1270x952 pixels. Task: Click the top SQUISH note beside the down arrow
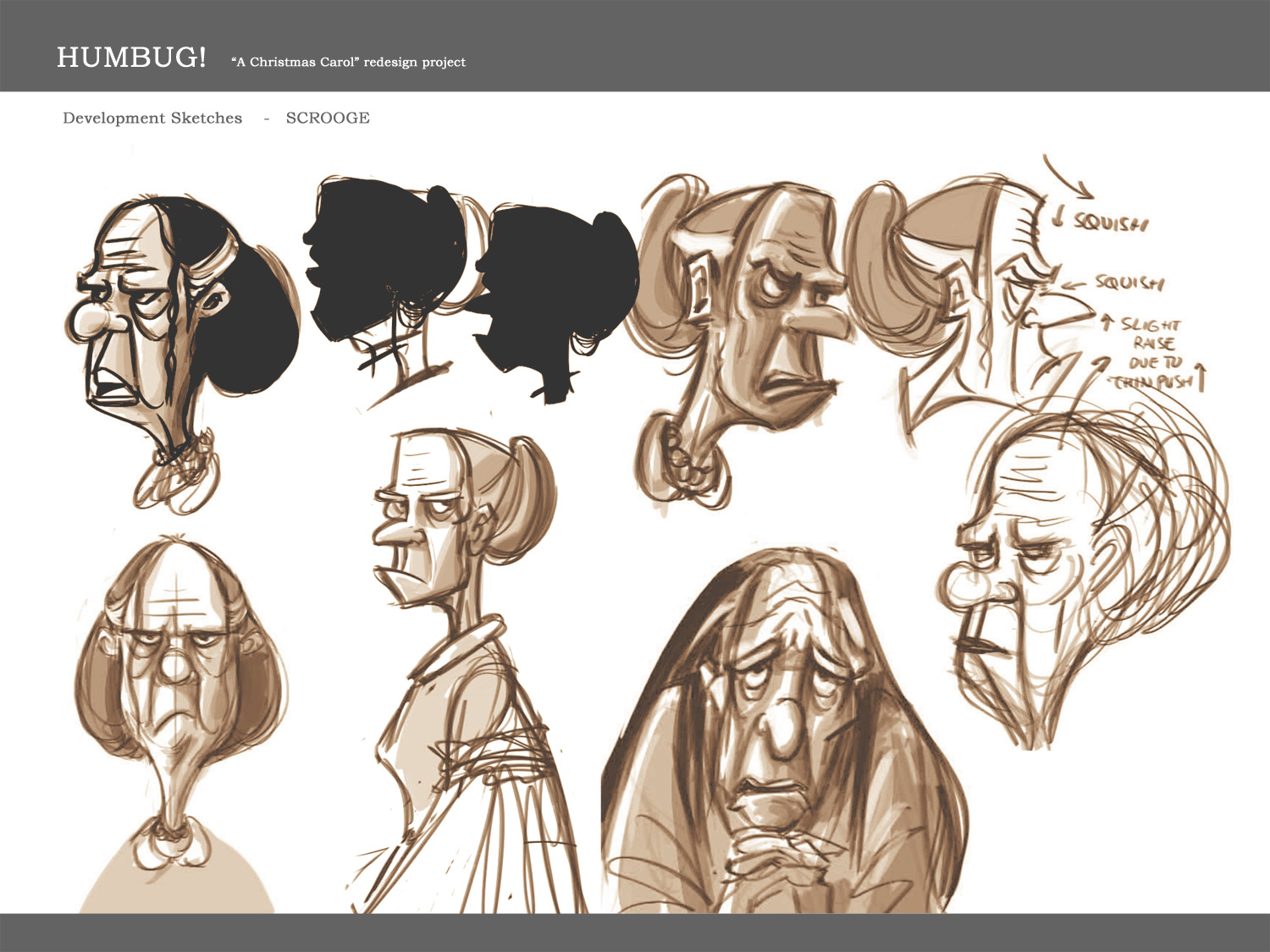(x=1111, y=223)
